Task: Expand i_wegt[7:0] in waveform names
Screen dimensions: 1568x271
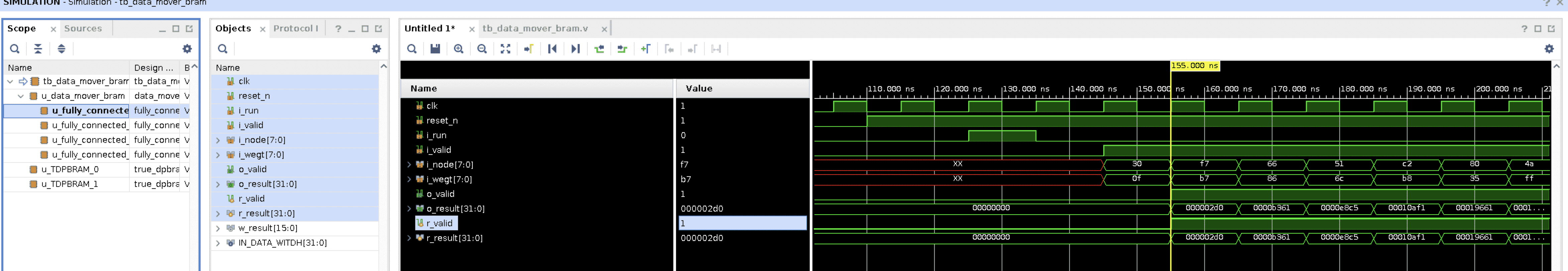Action: pos(409,179)
